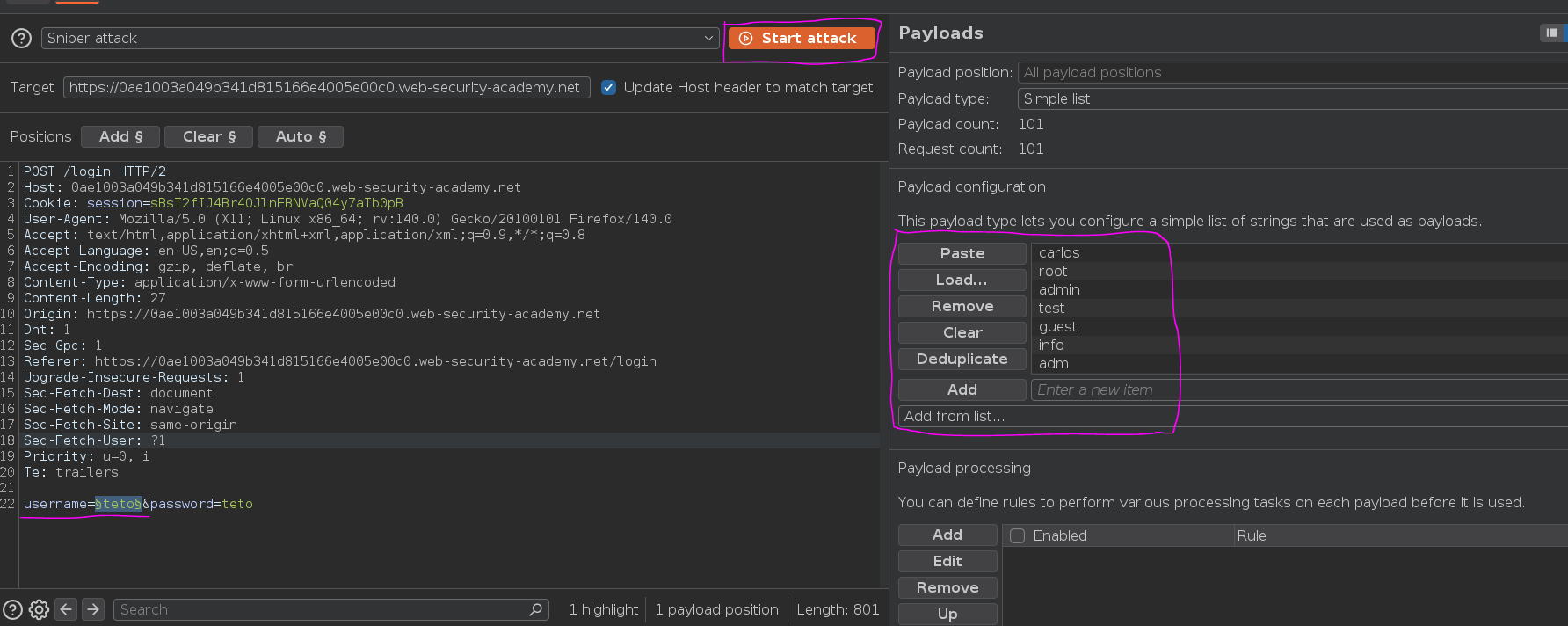Open the Sniper attack type dropdown
1568x626 pixels.
(380, 38)
